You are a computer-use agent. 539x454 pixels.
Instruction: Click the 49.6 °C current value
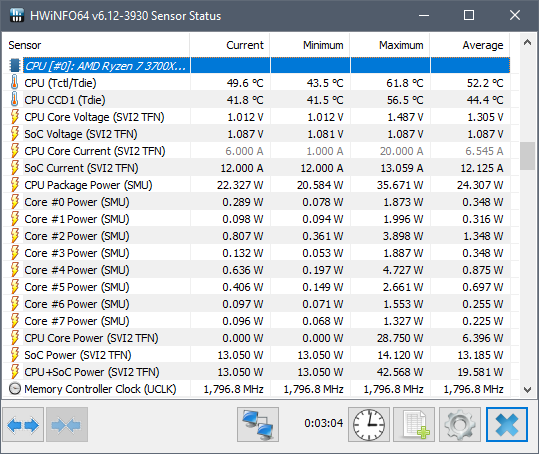245,83
